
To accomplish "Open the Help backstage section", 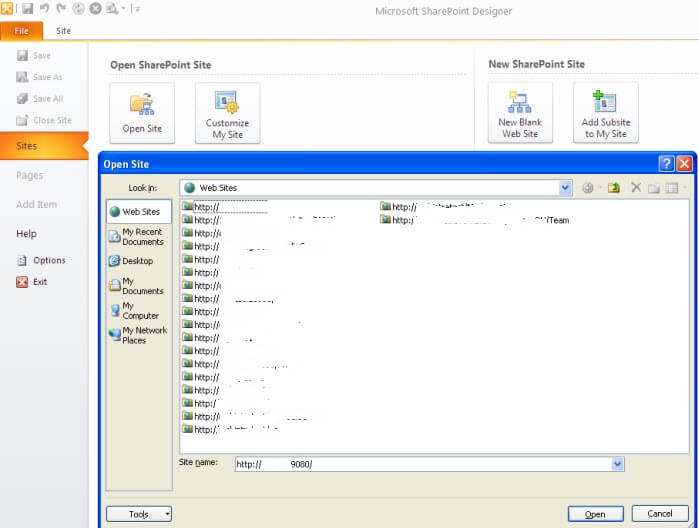I will tap(26, 234).
